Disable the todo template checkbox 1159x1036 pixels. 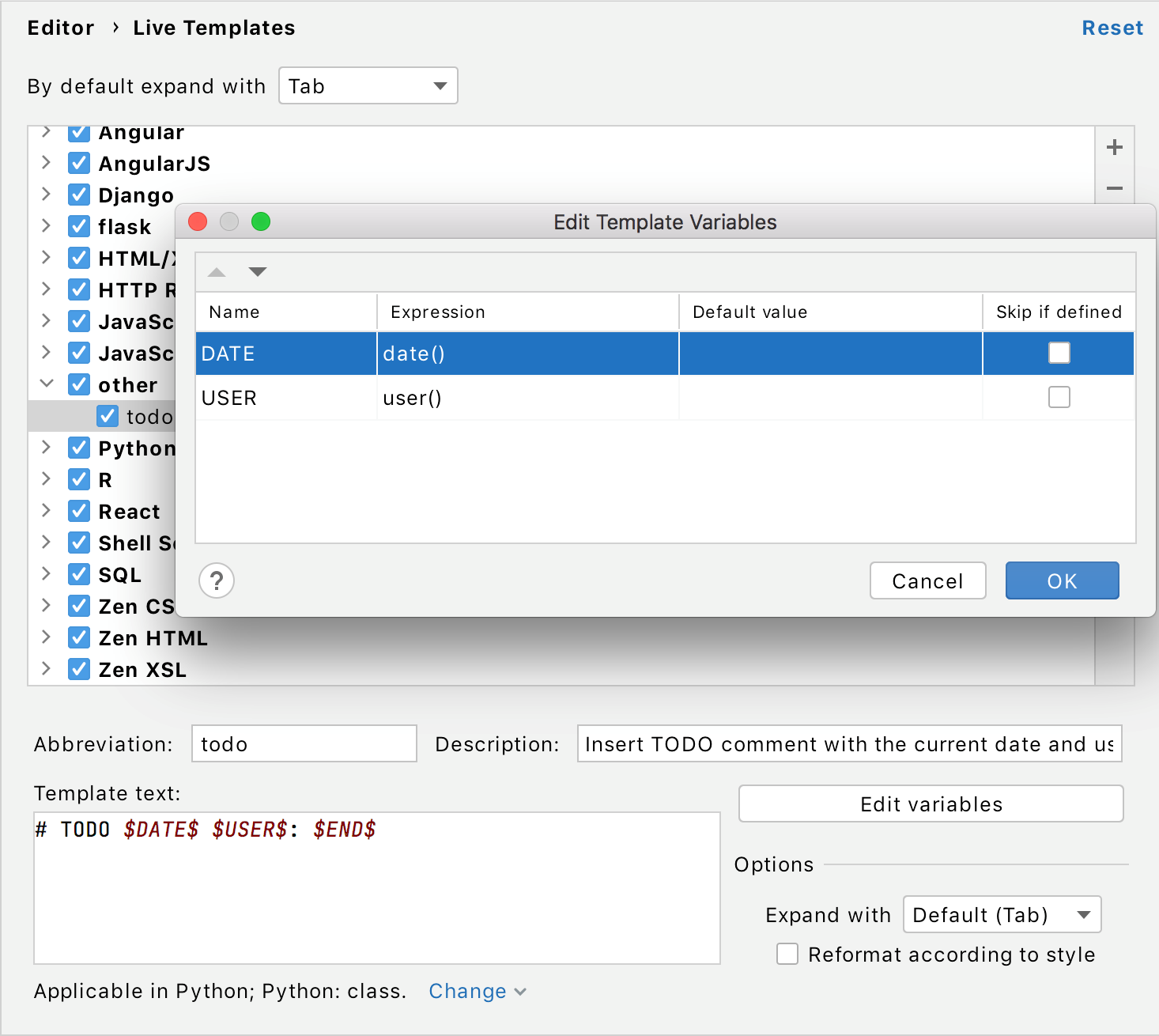pyautogui.click(x=108, y=416)
